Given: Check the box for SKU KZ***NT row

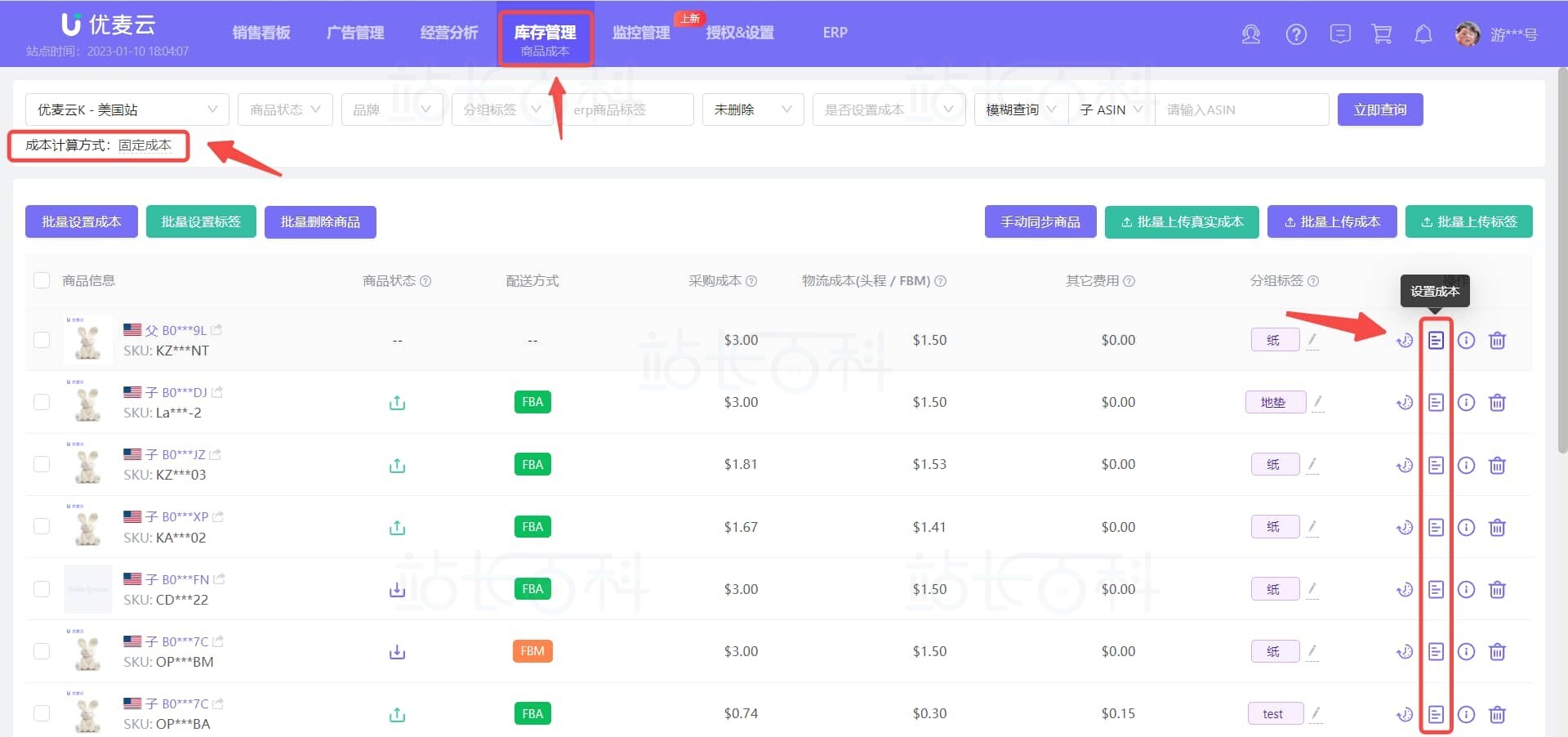Looking at the screenshot, I should pos(42,340).
